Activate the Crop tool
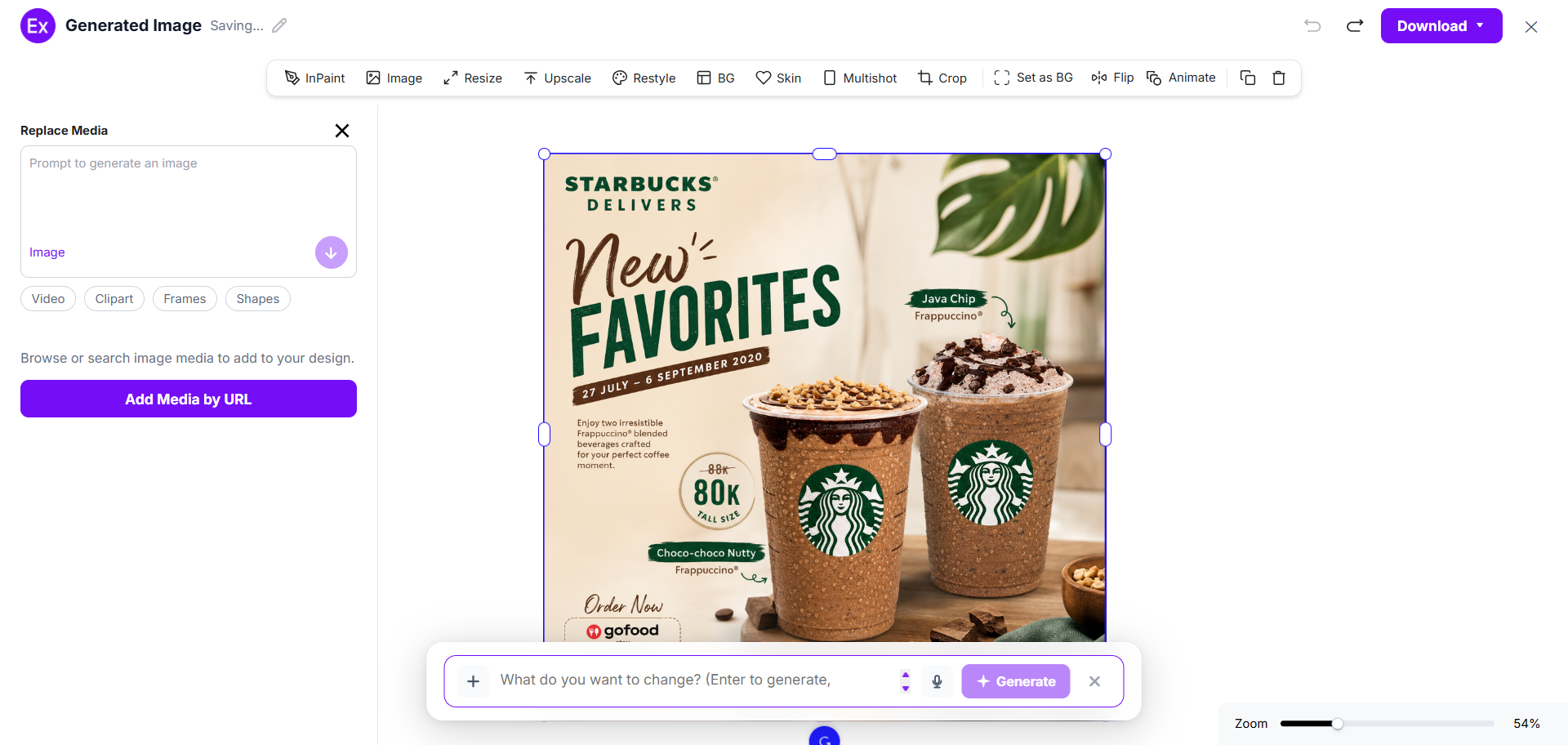The image size is (1568, 745). click(x=942, y=78)
